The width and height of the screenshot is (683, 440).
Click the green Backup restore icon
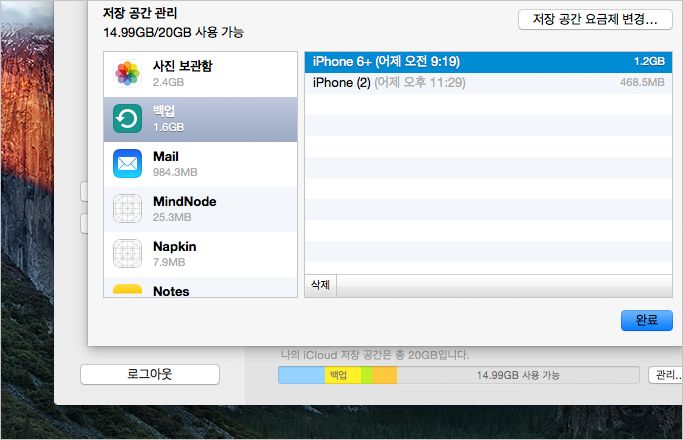pyautogui.click(x=127, y=118)
